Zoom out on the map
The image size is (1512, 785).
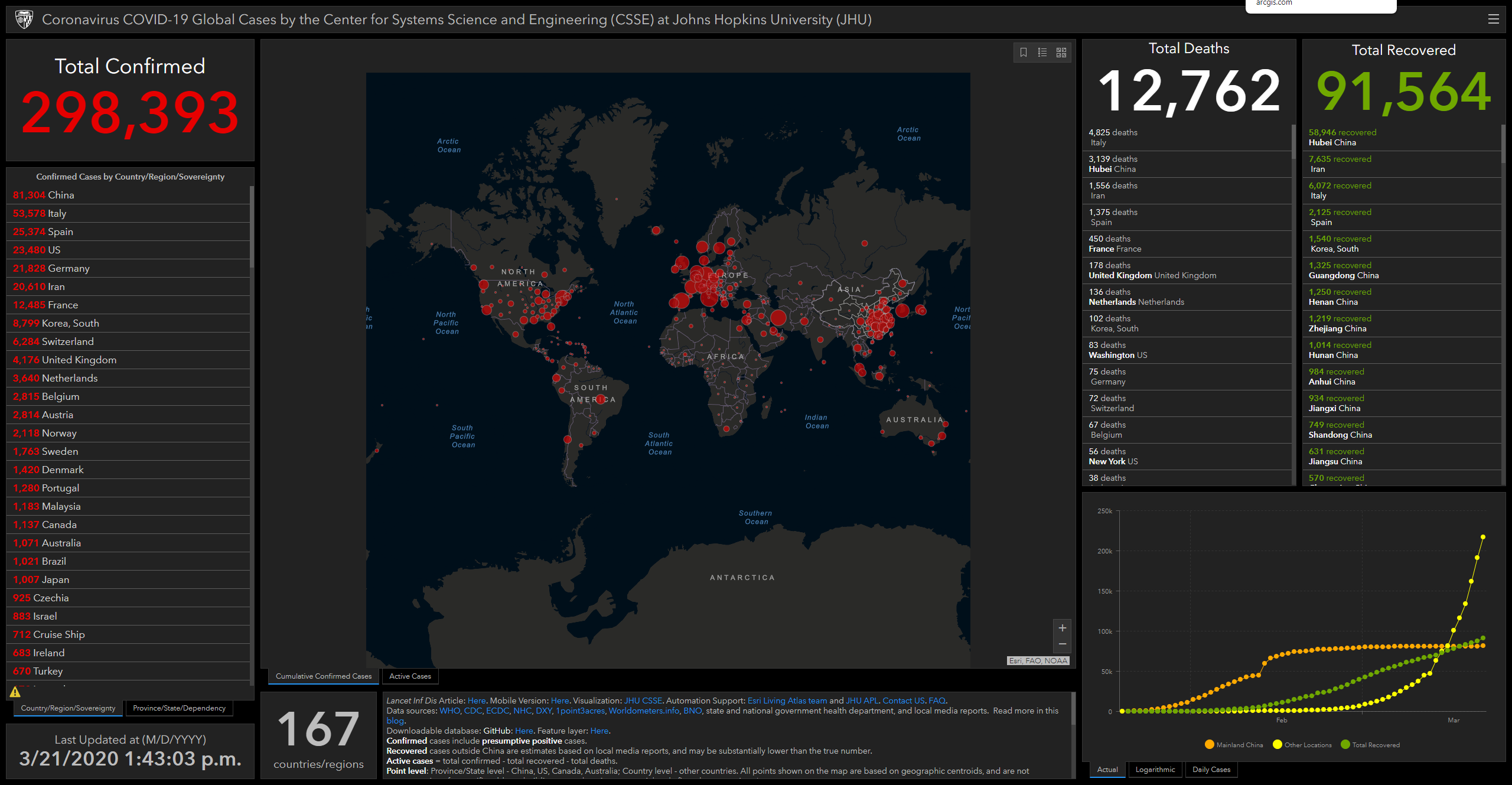click(x=1062, y=644)
